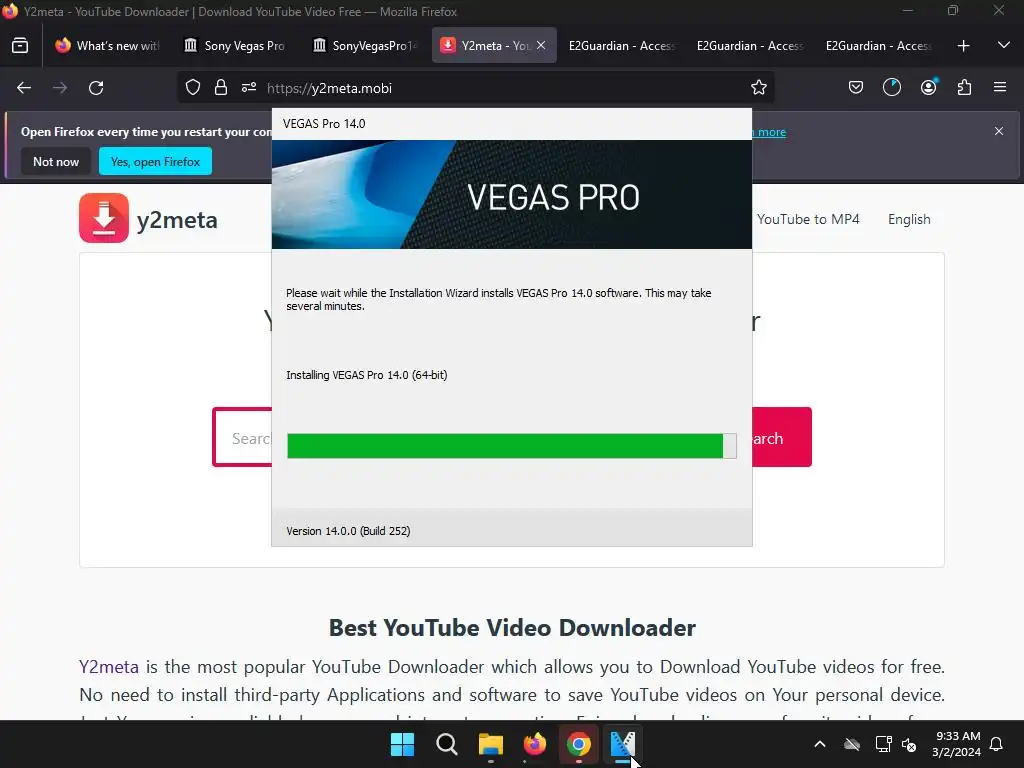This screenshot has width=1024, height=768.
Task: Click the Y2meta link in the description
Action: (108, 667)
